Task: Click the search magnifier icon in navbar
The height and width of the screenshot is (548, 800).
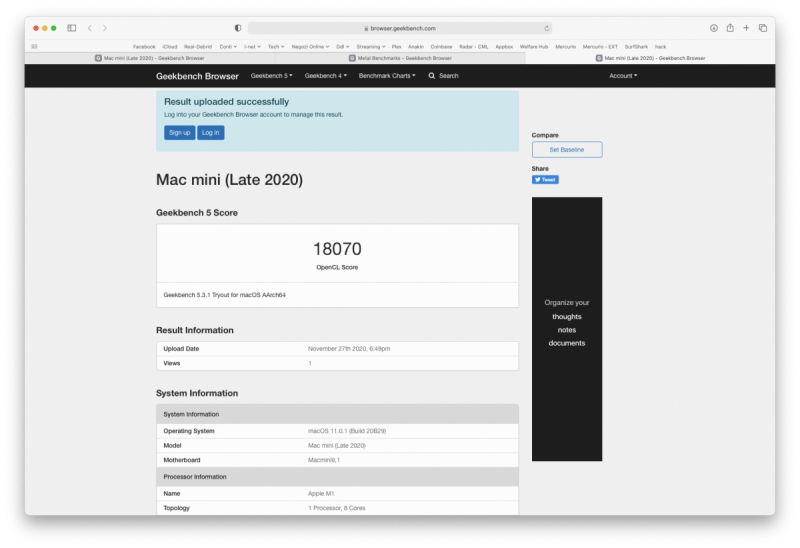Action: (x=432, y=76)
